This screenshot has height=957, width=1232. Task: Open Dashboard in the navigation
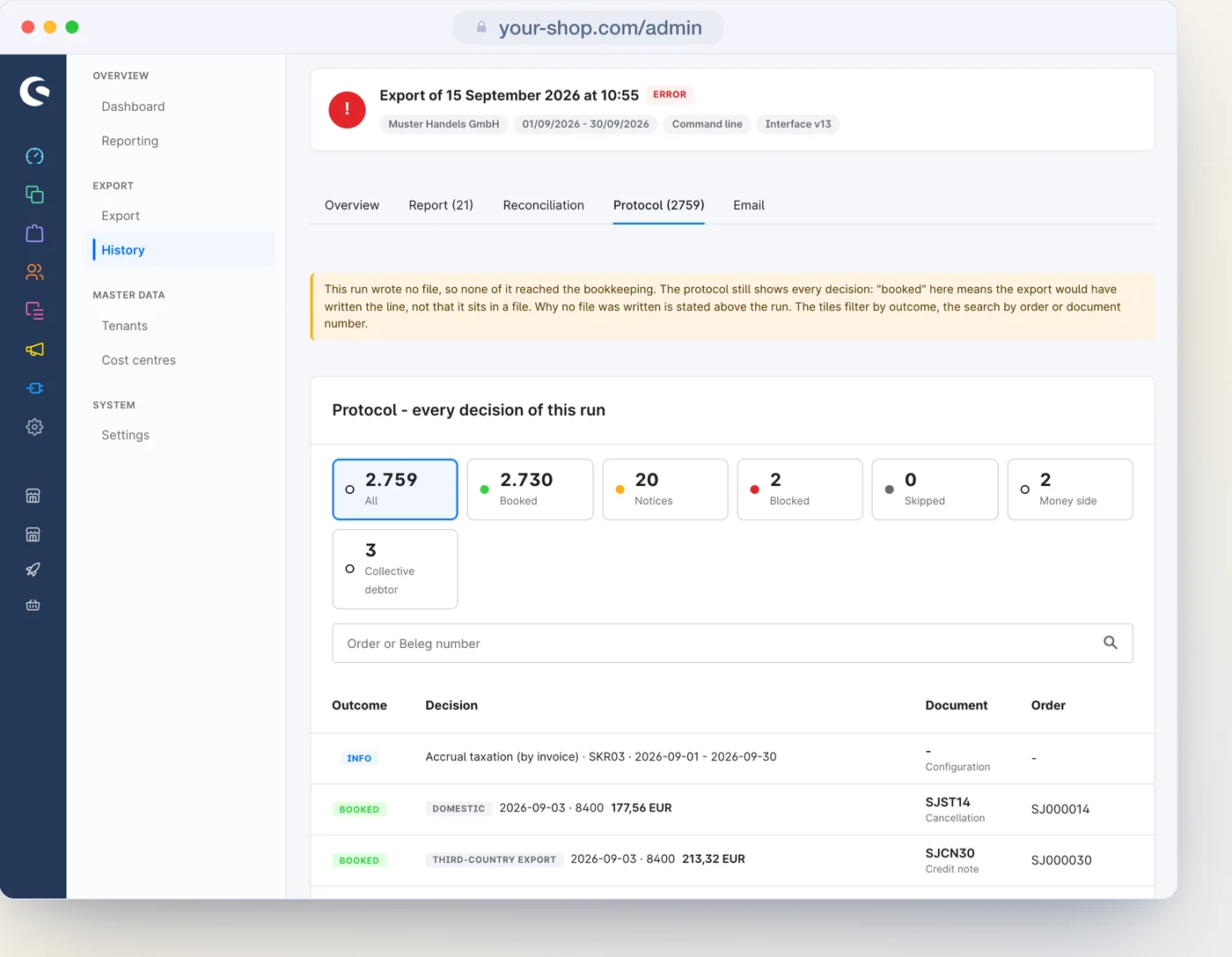pyautogui.click(x=133, y=107)
